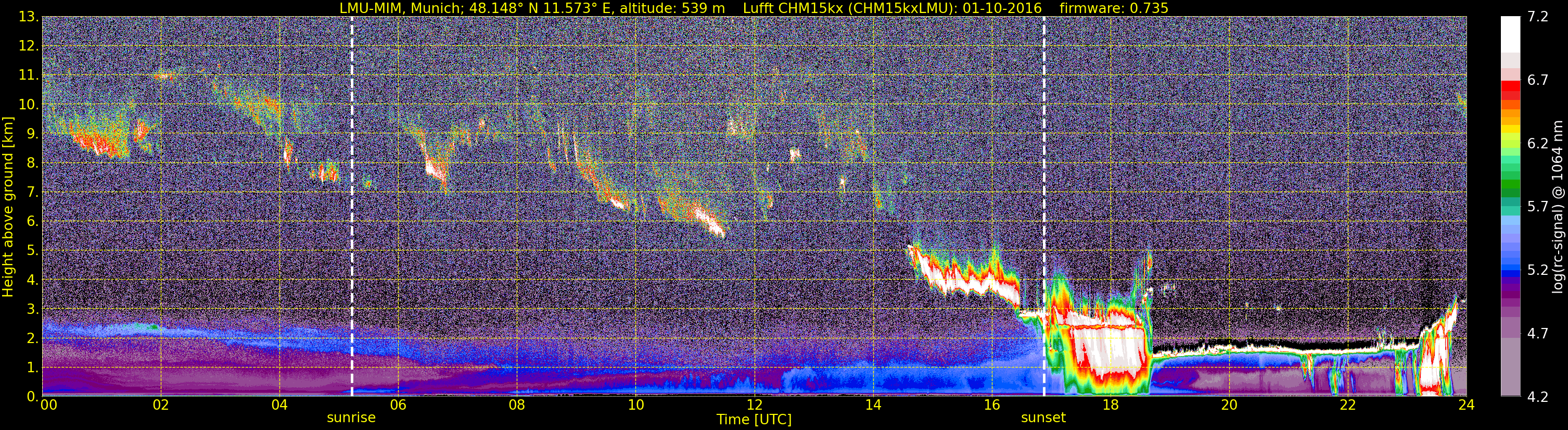Click the '04' tick on the time axis

point(279,406)
